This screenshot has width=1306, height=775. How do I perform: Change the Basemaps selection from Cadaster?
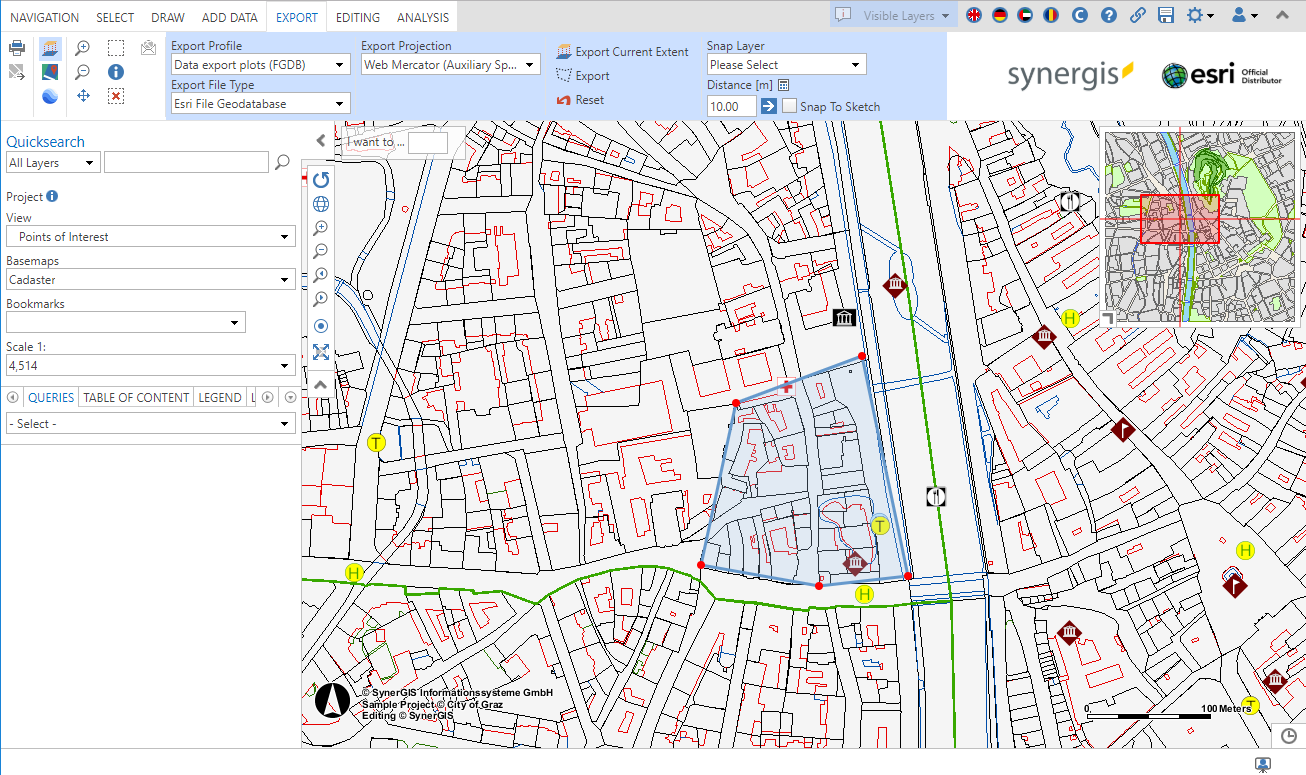[x=150, y=281]
